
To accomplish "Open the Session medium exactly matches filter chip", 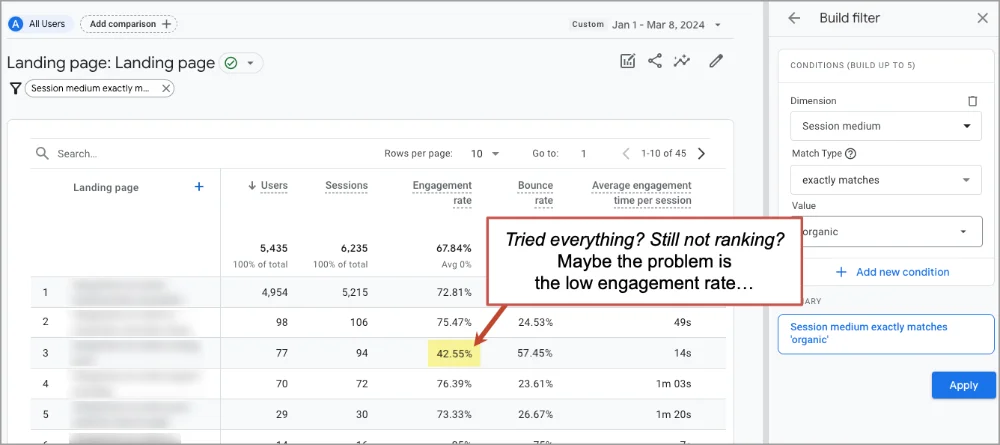I will [x=91, y=89].
